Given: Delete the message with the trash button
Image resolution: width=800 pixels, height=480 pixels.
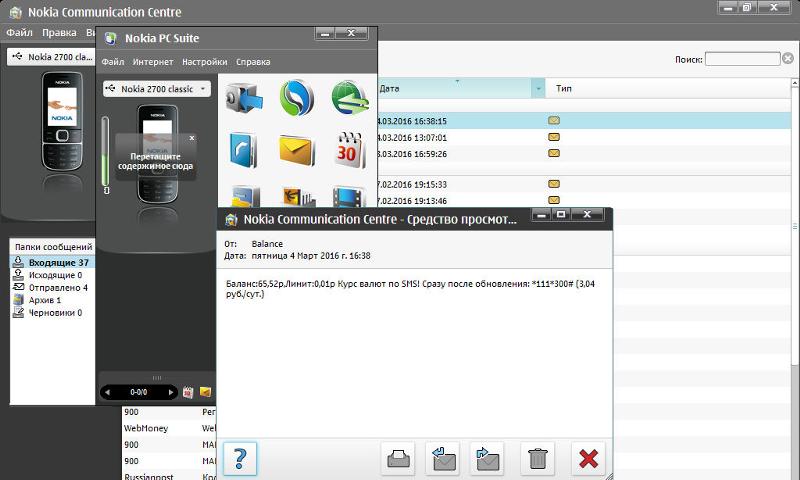Looking at the screenshot, I should pos(537,459).
